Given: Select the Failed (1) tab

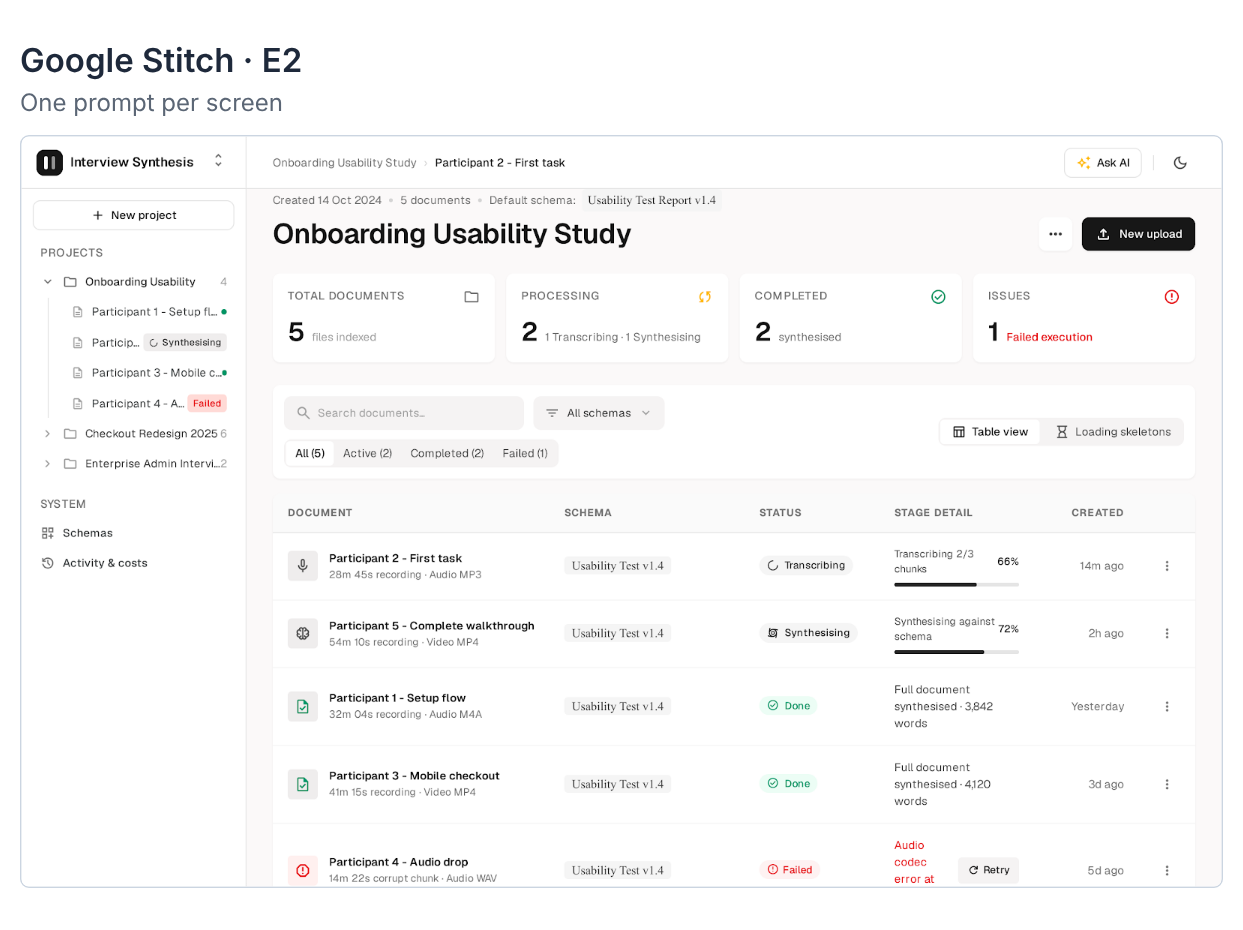Looking at the screenshot, I should (525, 453).
